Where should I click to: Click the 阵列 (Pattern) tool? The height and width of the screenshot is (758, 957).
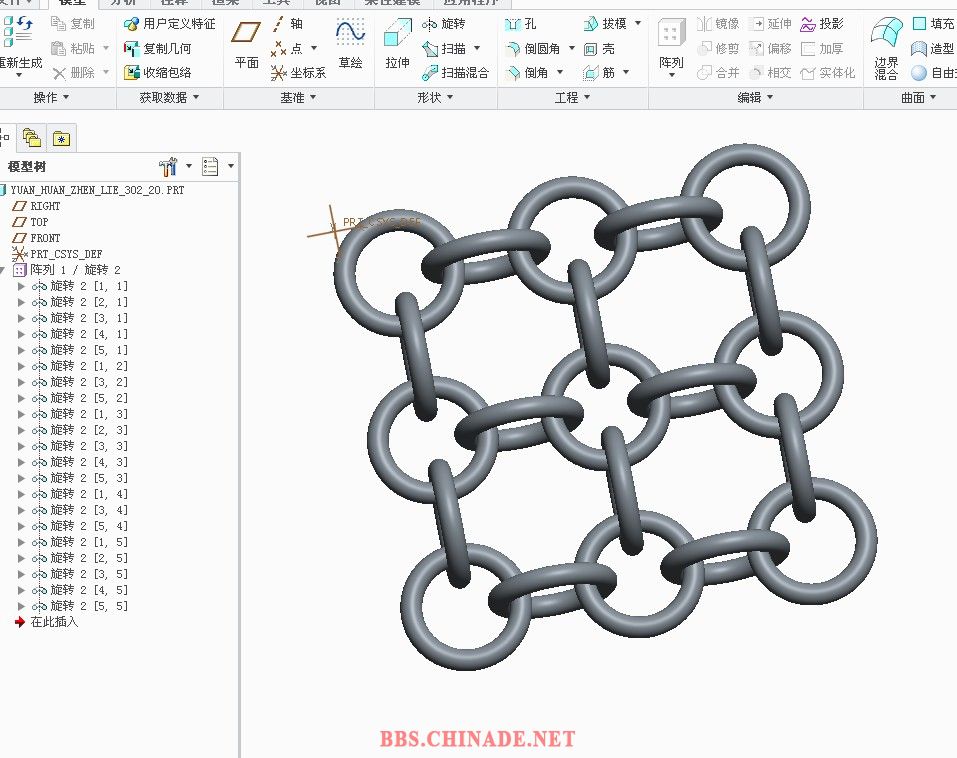click(671, 48)
